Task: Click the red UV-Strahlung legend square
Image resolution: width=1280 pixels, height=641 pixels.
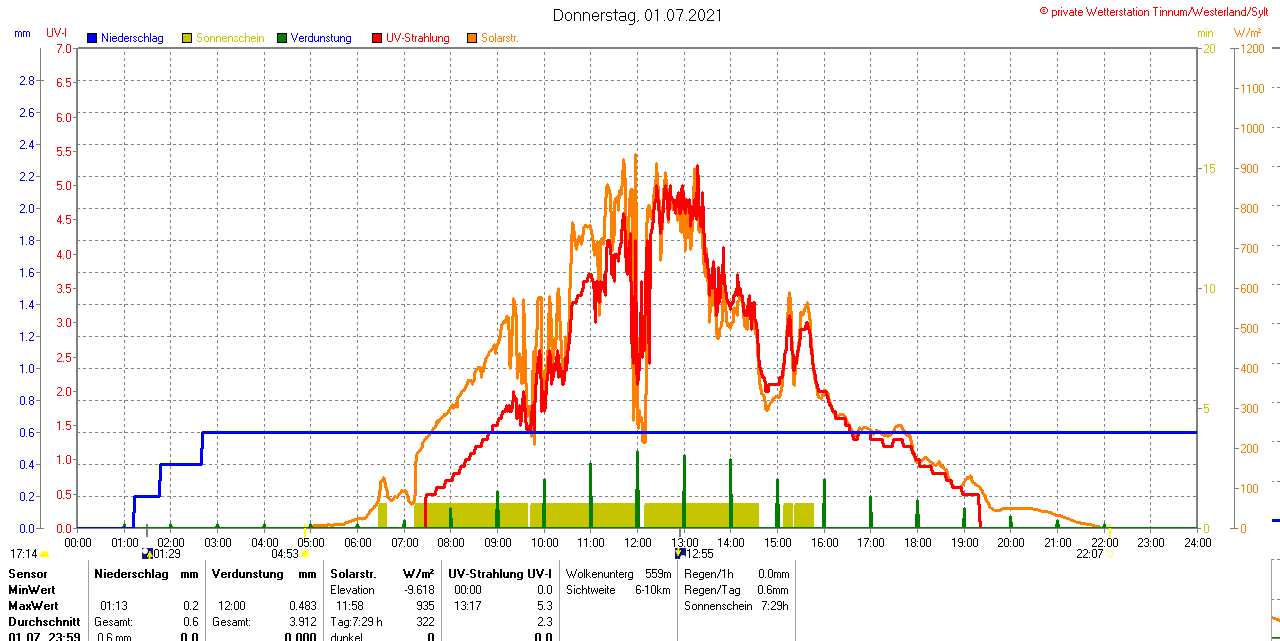Action: coord(377,38)
